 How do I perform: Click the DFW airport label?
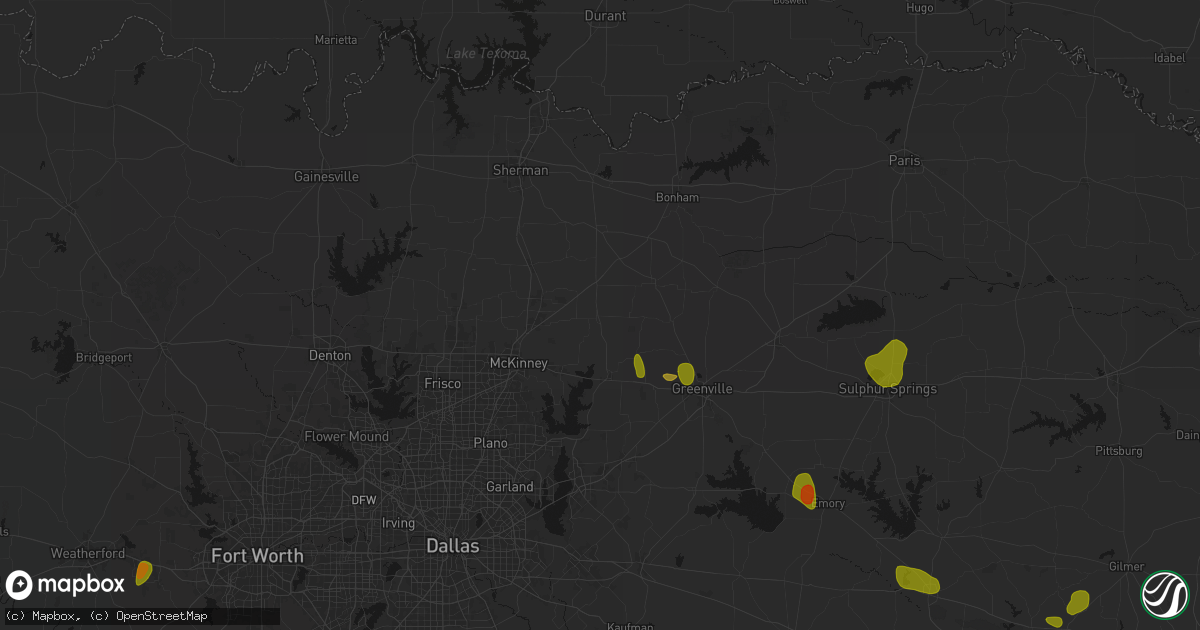[x=364, y=500]
